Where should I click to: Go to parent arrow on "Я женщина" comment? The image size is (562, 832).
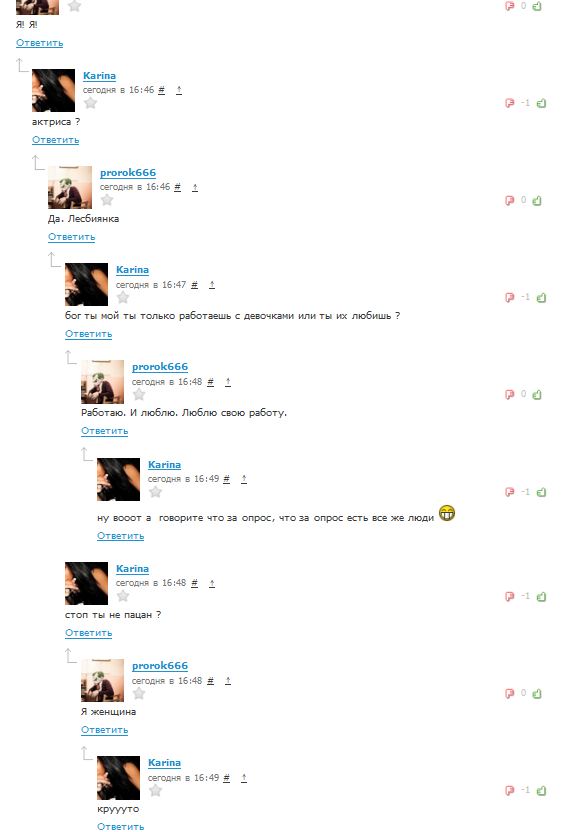click(228, 681)
